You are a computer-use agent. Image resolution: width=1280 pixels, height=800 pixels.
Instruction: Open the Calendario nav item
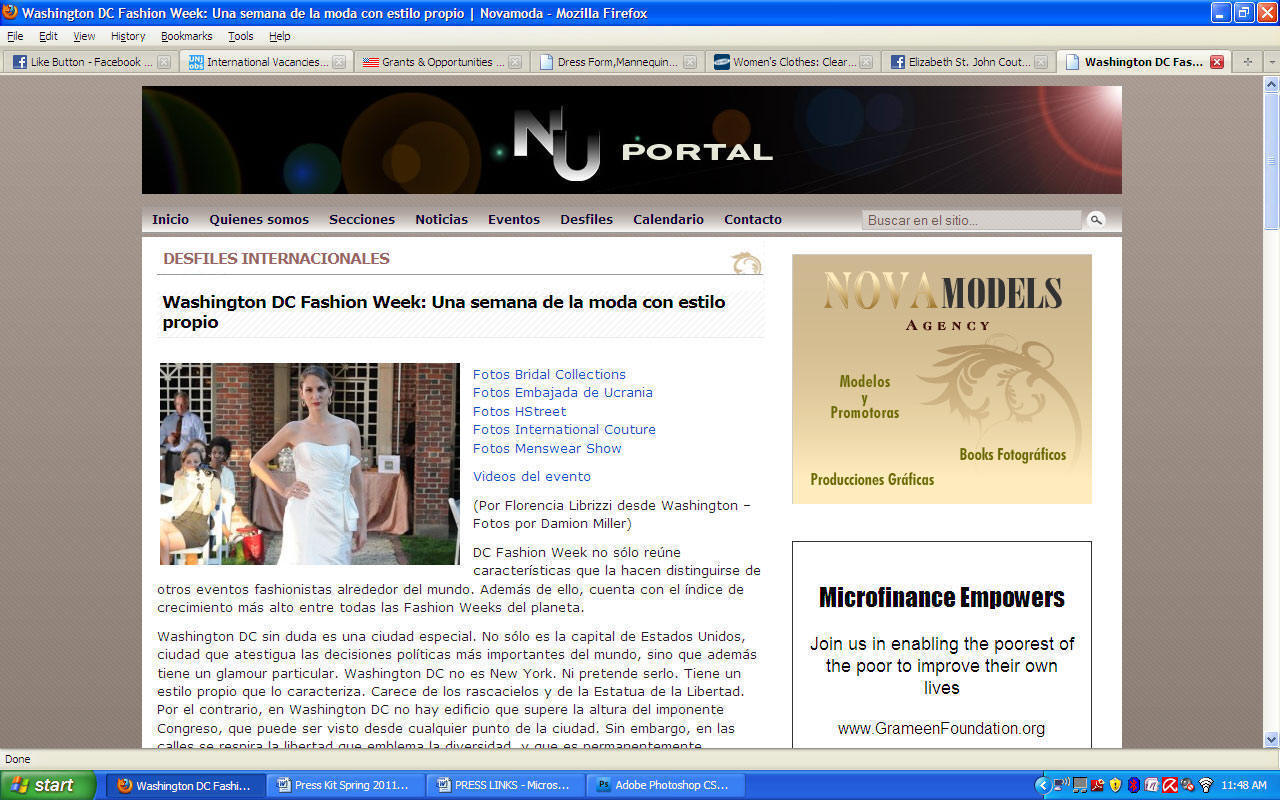pyautogui.click(x=668, y=219)
